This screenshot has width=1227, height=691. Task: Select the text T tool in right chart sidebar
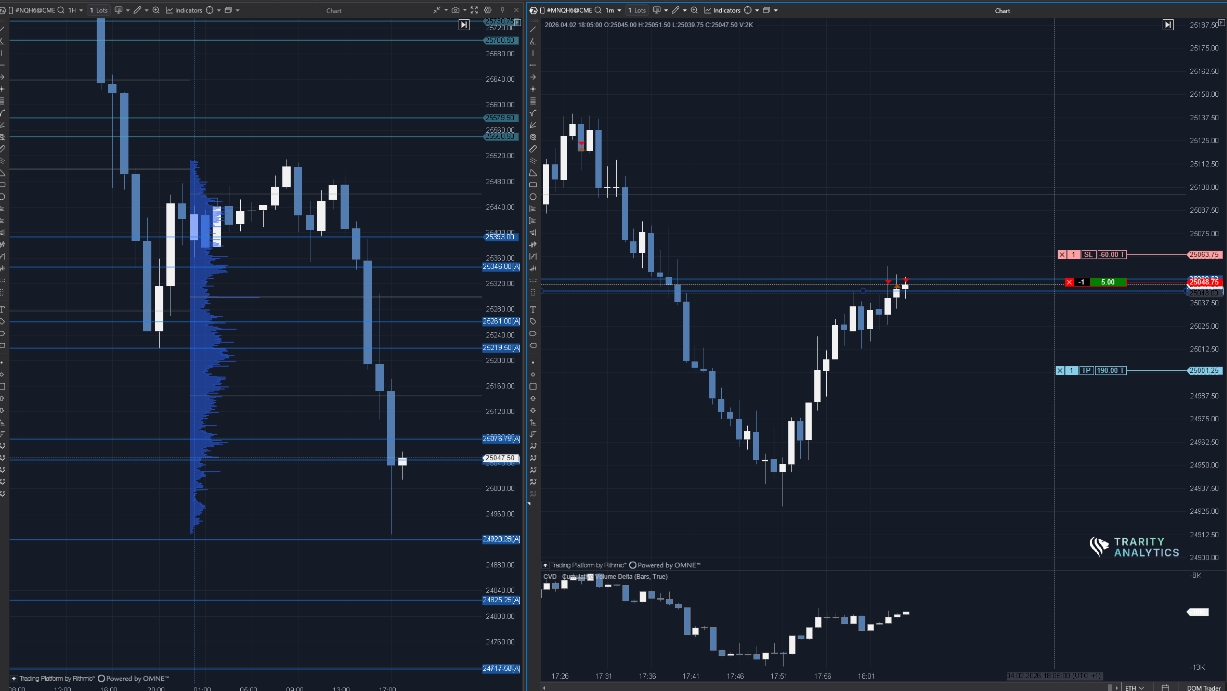533,309
